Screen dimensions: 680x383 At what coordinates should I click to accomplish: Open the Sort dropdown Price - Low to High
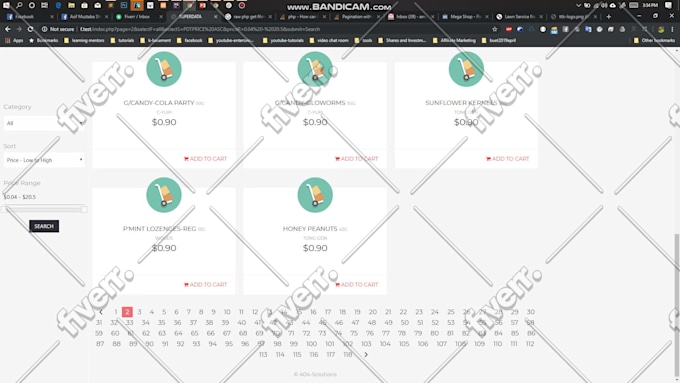[x=44, y=160]
